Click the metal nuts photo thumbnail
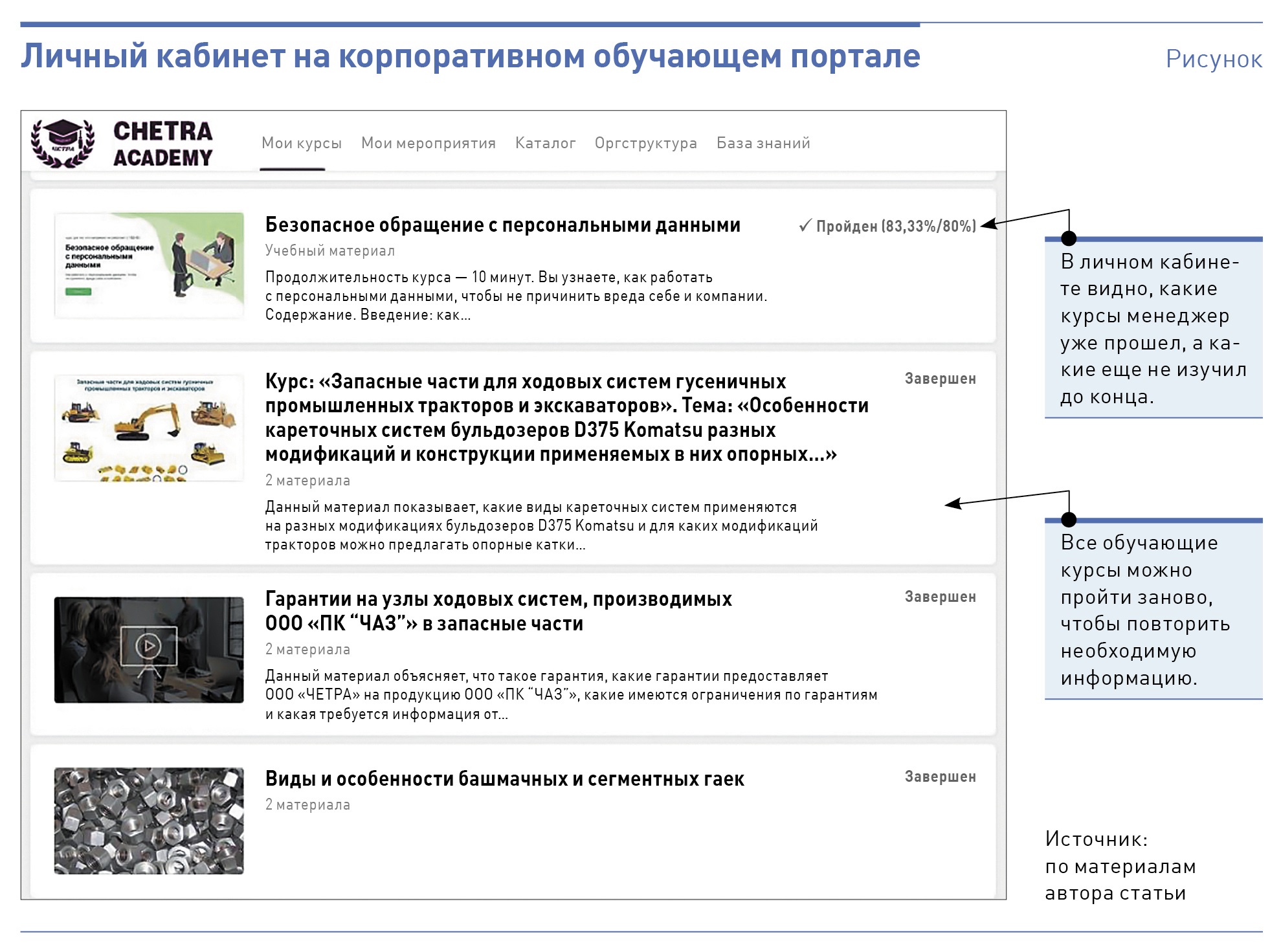Viewport: 1281px width, 952px height. pyautogui.click(x=149, y=821)
